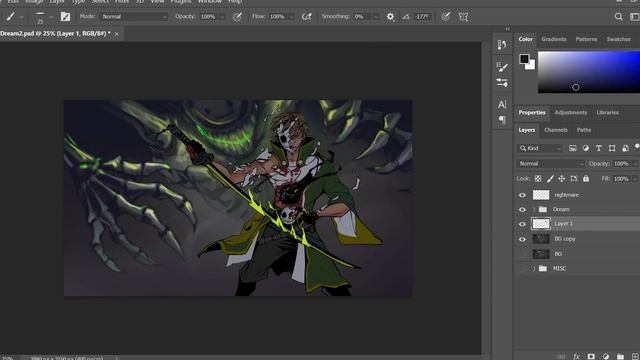
Task: Switch to the Channels tab
Action: click(556, 130)
